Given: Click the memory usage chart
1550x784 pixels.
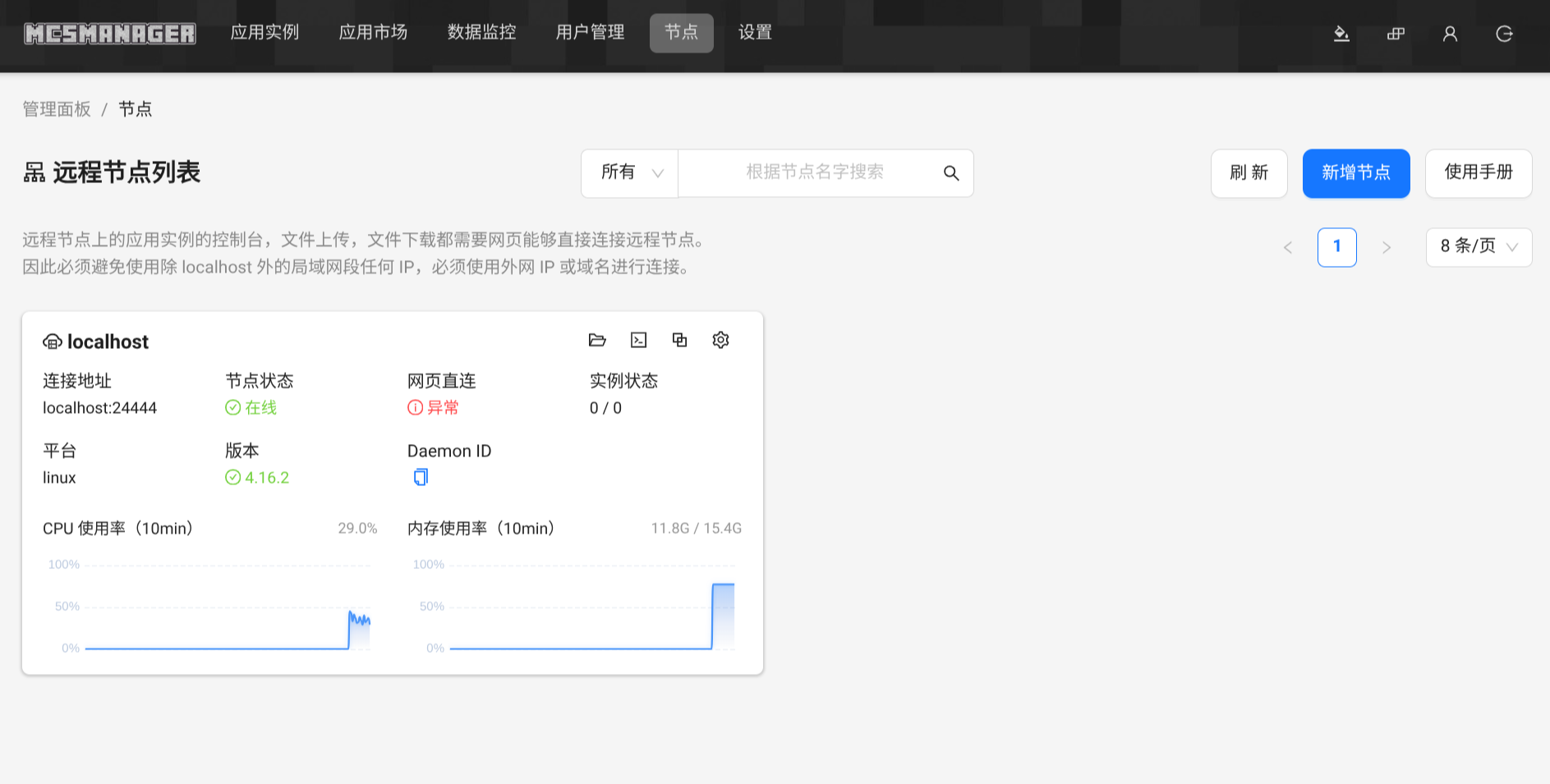Looking at the screenshot, I should (x=575, y=607).
